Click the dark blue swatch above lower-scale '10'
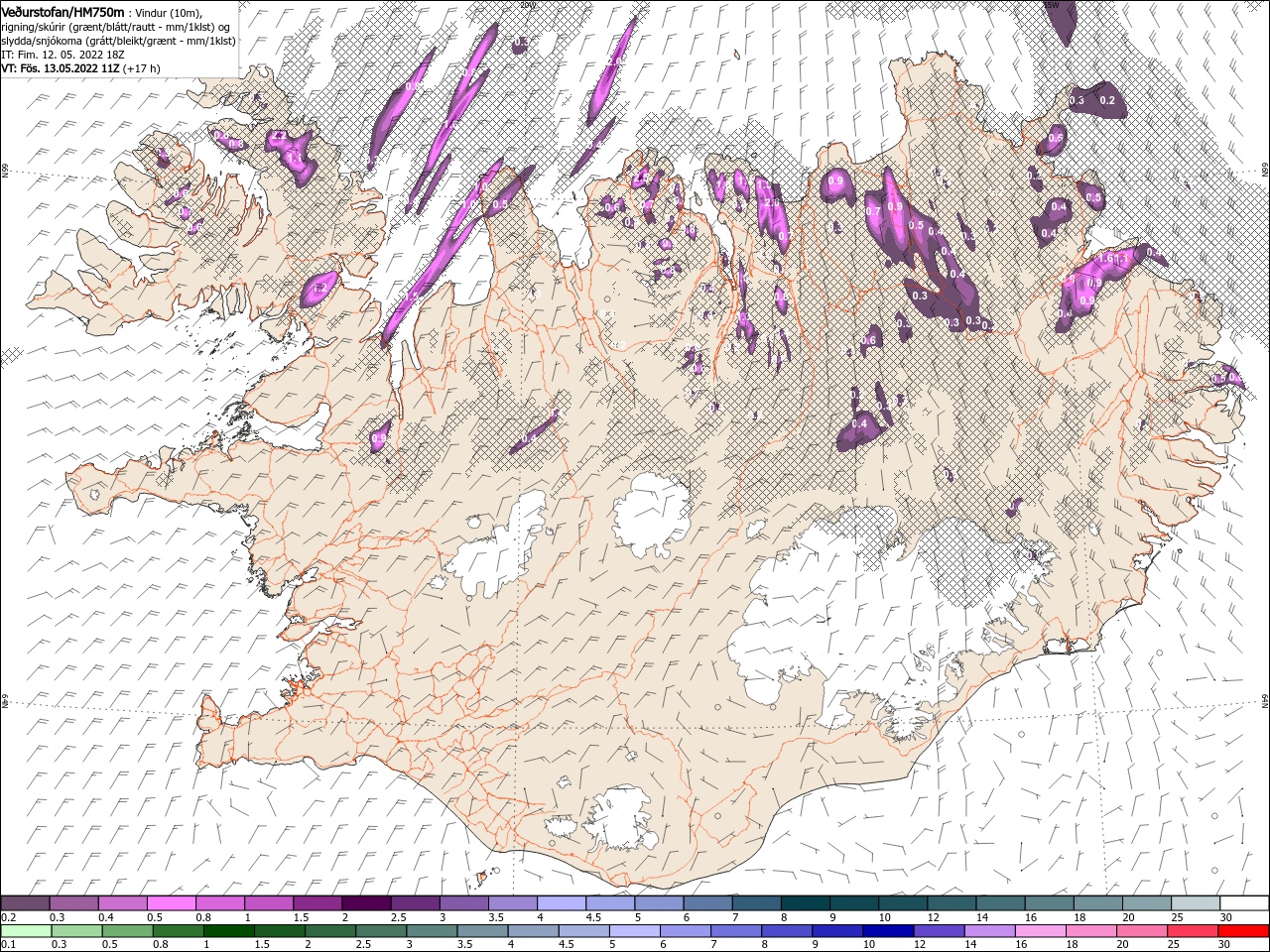1270x952 pixels. pyautogui.click(x=886, y=930)
